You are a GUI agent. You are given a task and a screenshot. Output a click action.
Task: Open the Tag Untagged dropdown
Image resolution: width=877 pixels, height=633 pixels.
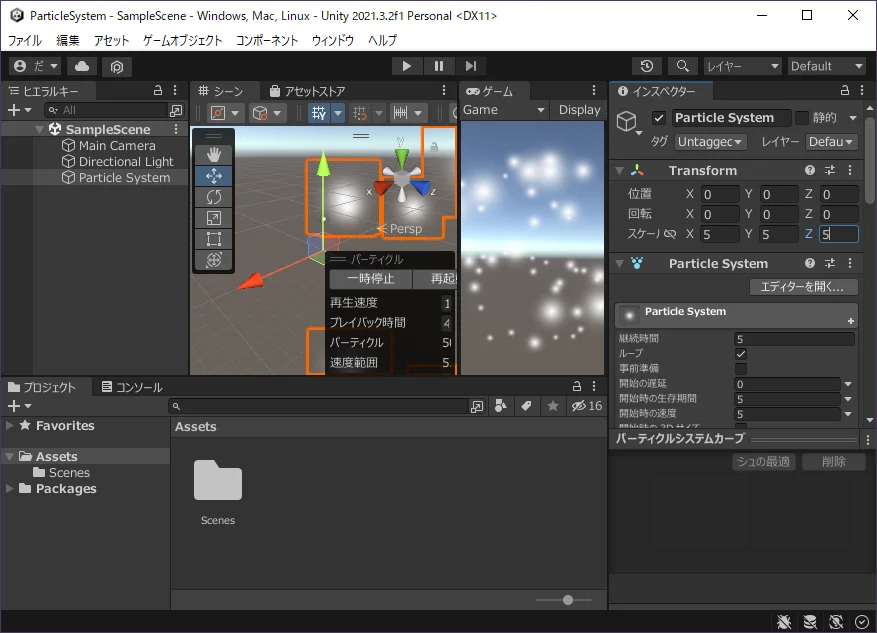click(x=709, y=142)
